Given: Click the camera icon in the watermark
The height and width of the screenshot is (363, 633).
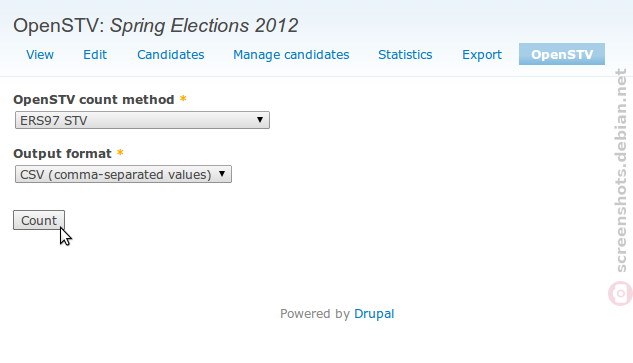Looking at the screenshot, I should pos(620,294).
